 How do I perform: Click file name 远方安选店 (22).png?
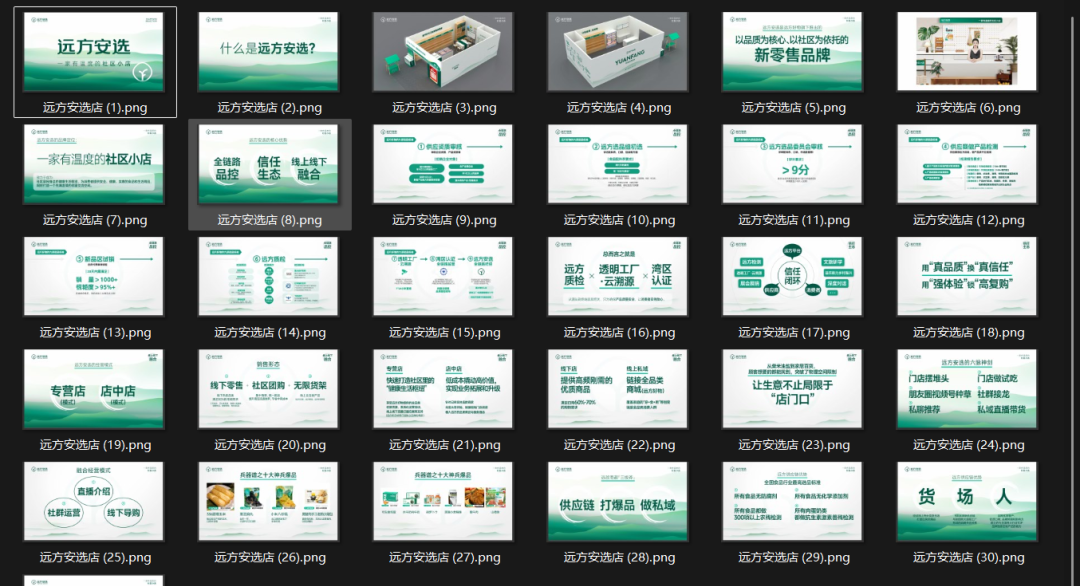coord(619,445)
